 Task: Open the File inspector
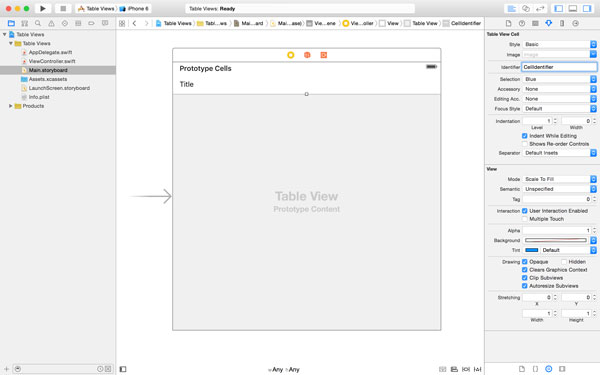click(x=508, y=23)
